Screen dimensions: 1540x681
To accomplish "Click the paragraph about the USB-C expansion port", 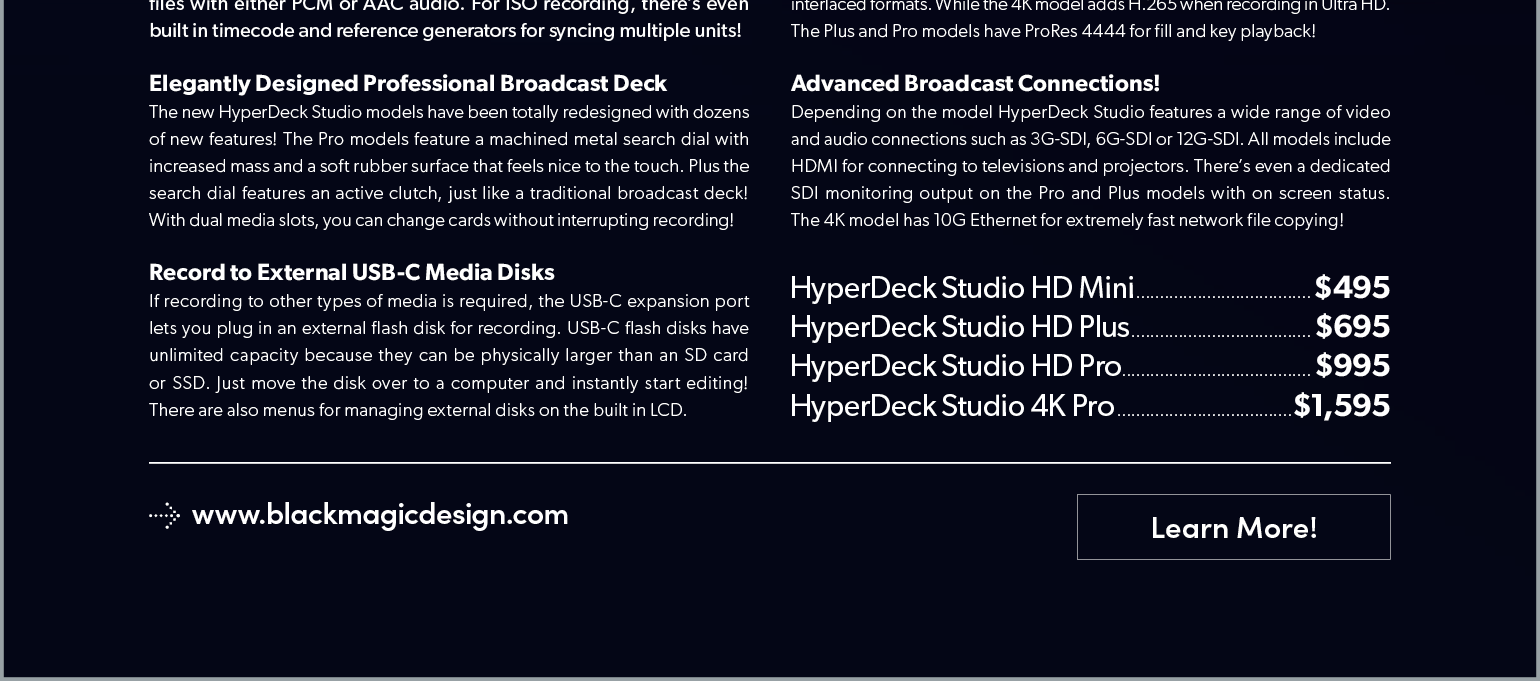I will 448,355.
